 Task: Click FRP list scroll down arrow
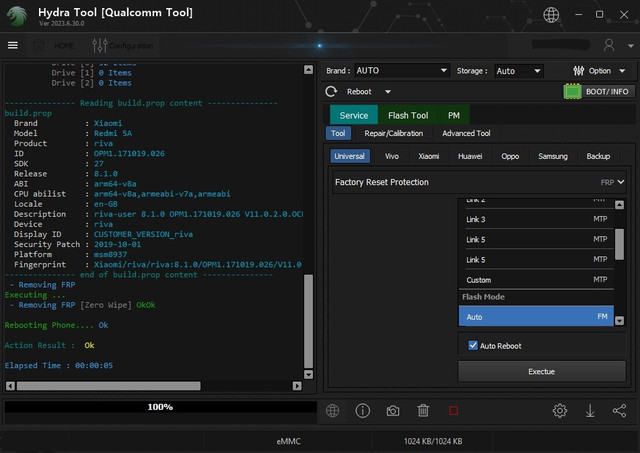pos(619,321)
